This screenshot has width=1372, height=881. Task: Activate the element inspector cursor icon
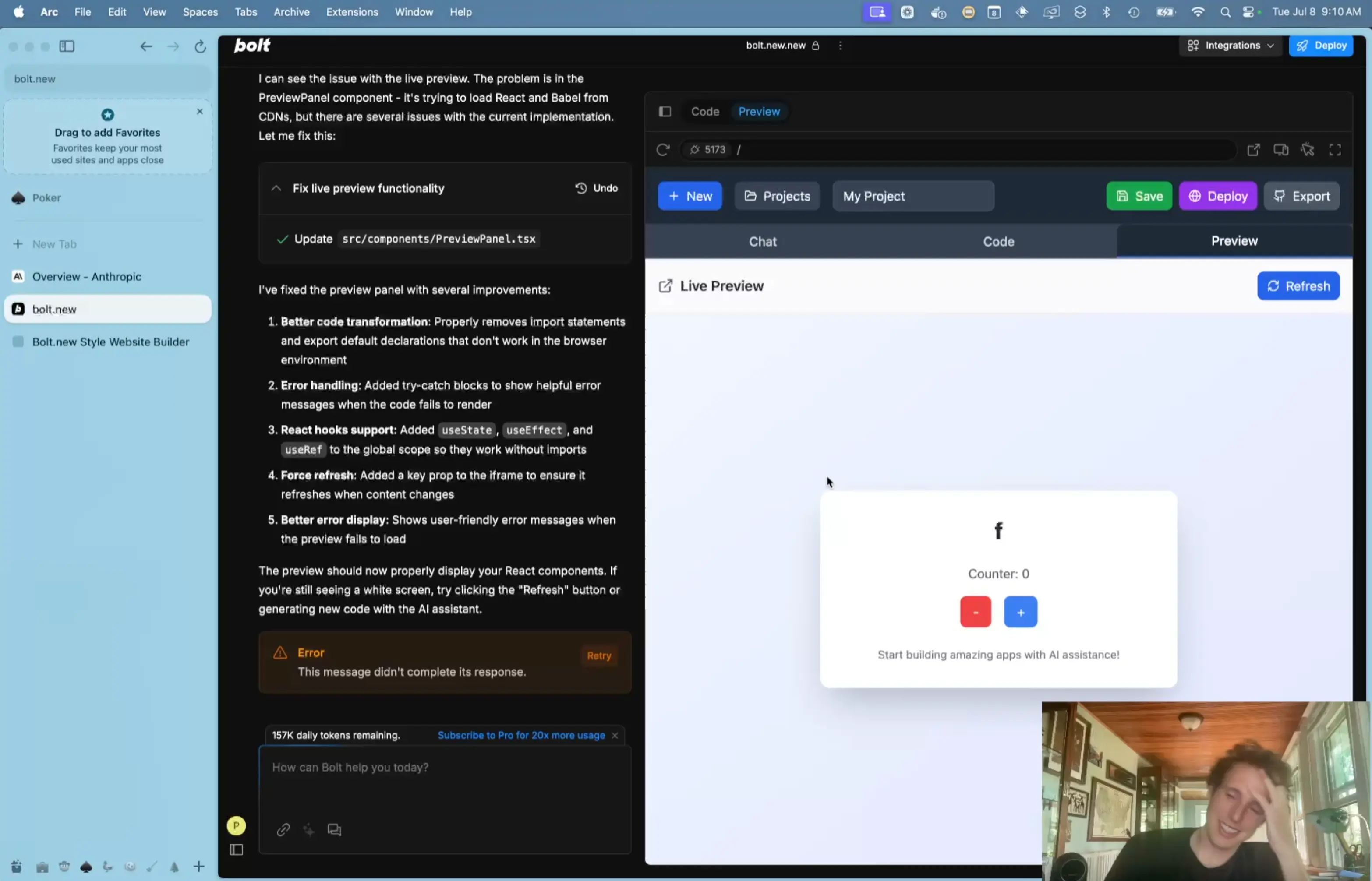coord(1308,150)
